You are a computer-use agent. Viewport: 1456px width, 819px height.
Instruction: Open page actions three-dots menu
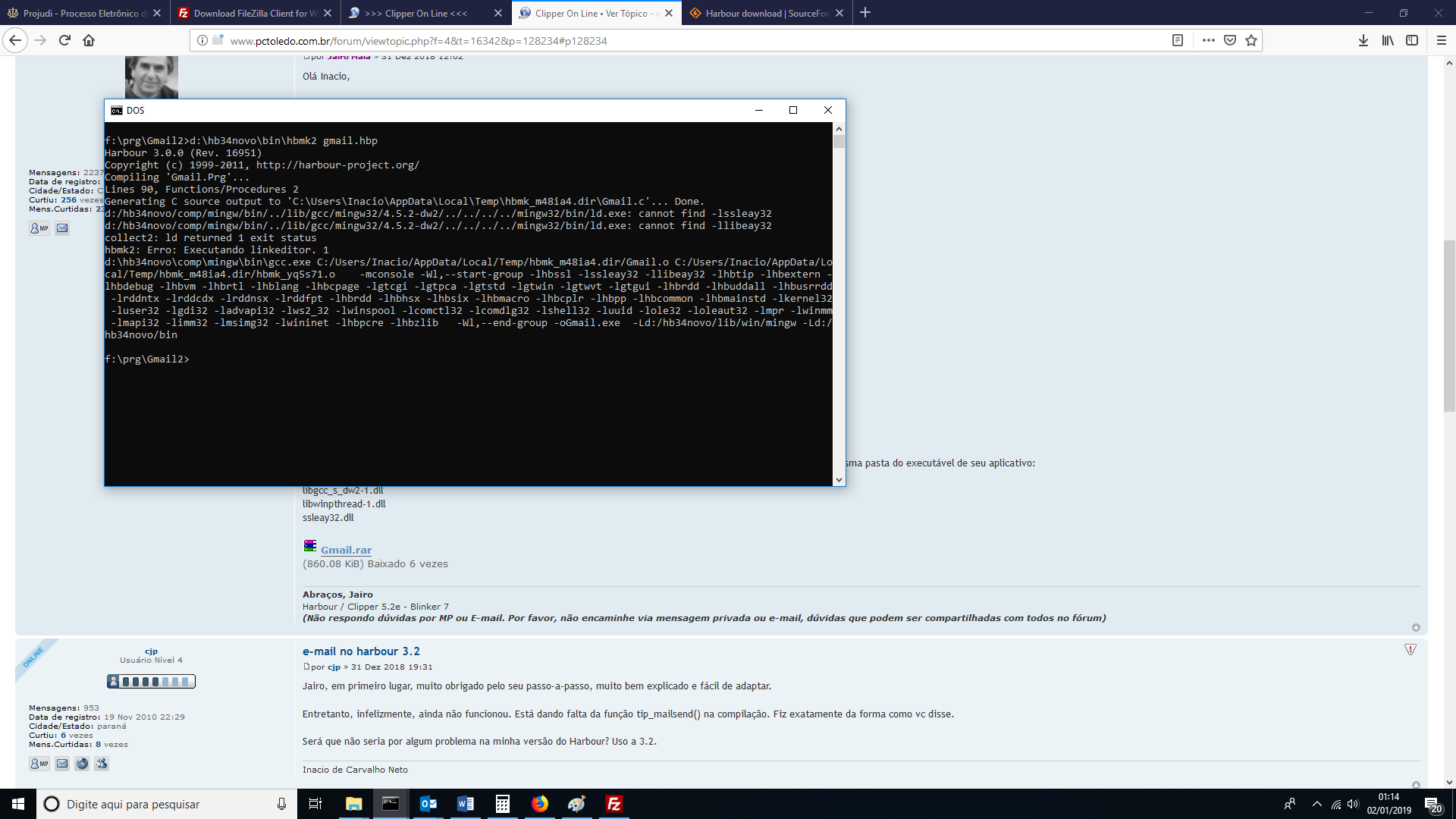pyautogui.click(x=1209, y=40)
